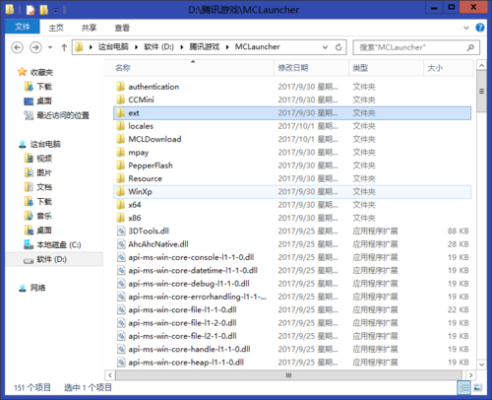The width and height of the screenshot is (492, 400).
Task: Open 文档 folder in the sidebar
Action: click(x=44, y=187)
